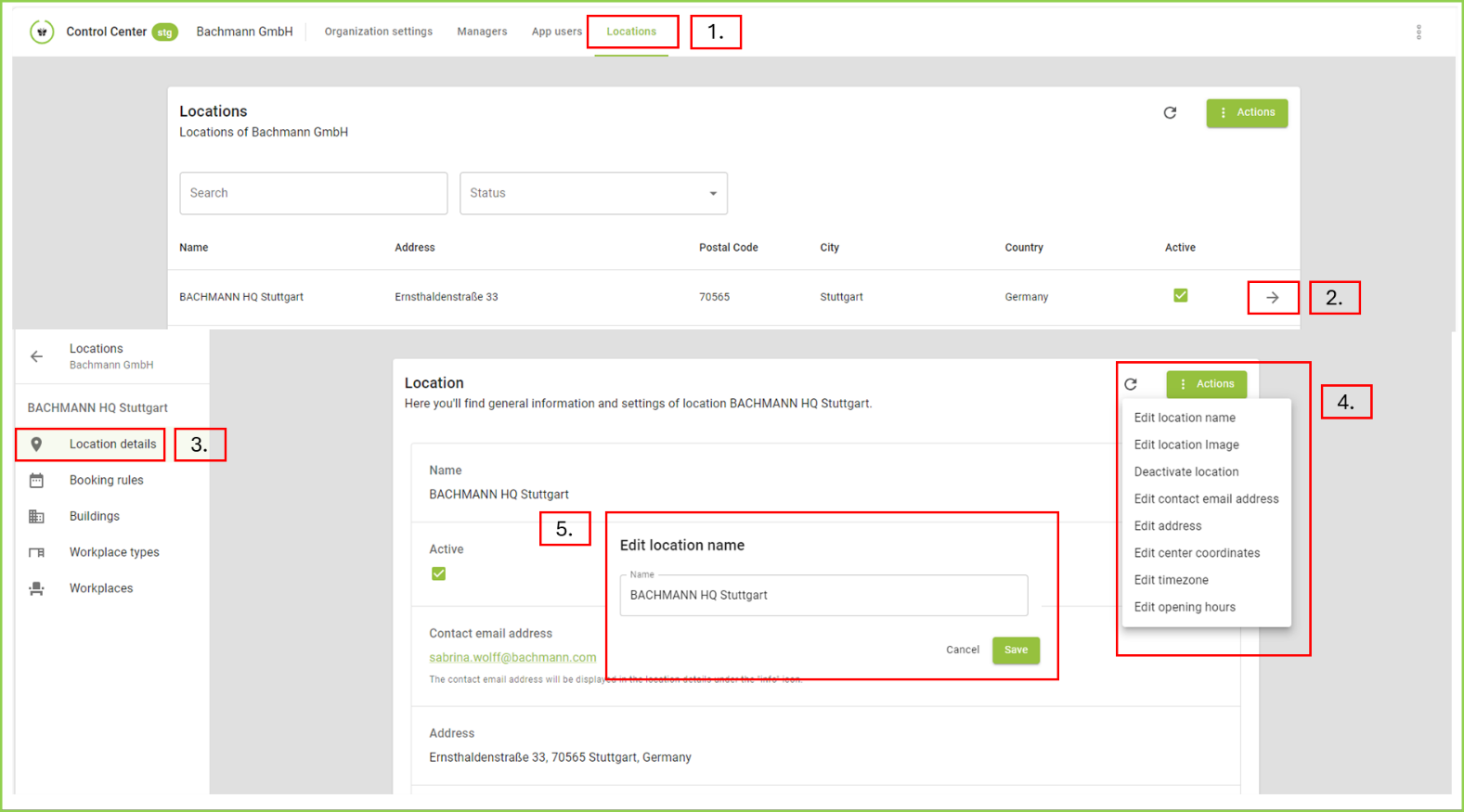Open the sabrina.wolff@bachmann.com email link

click(x=512, y=657)
